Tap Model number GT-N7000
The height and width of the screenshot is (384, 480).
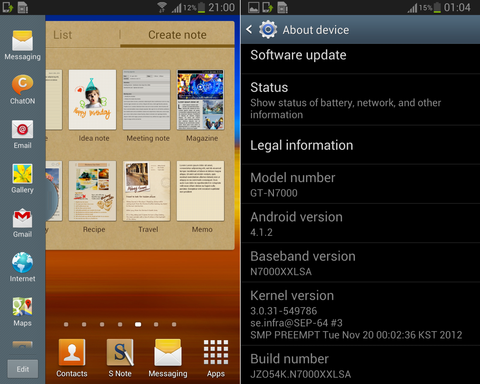point(361,184)
